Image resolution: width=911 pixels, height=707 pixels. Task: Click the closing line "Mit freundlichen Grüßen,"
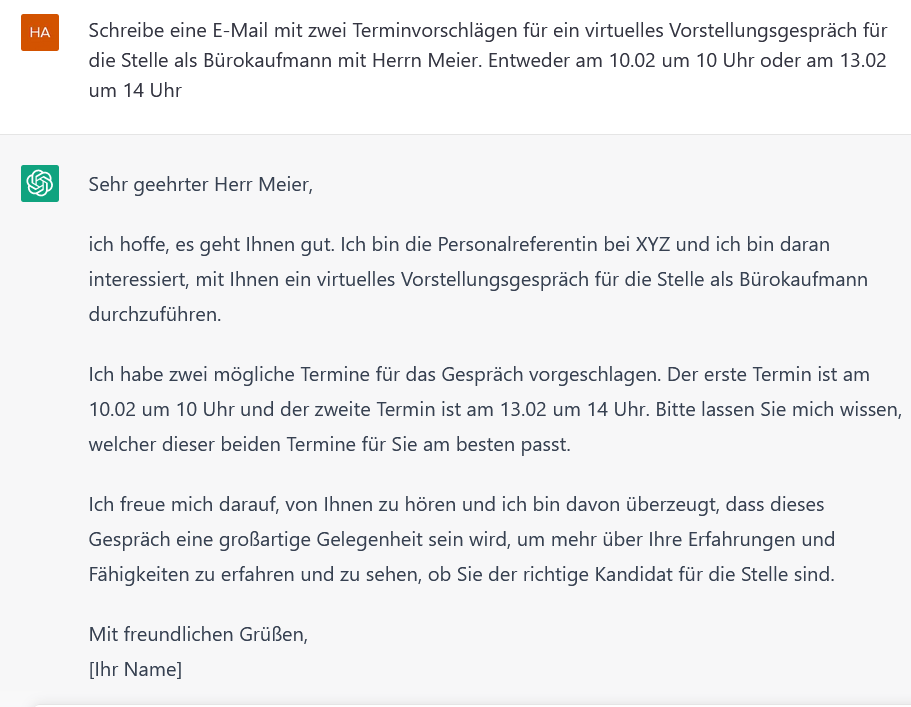[x=198, y=634]
